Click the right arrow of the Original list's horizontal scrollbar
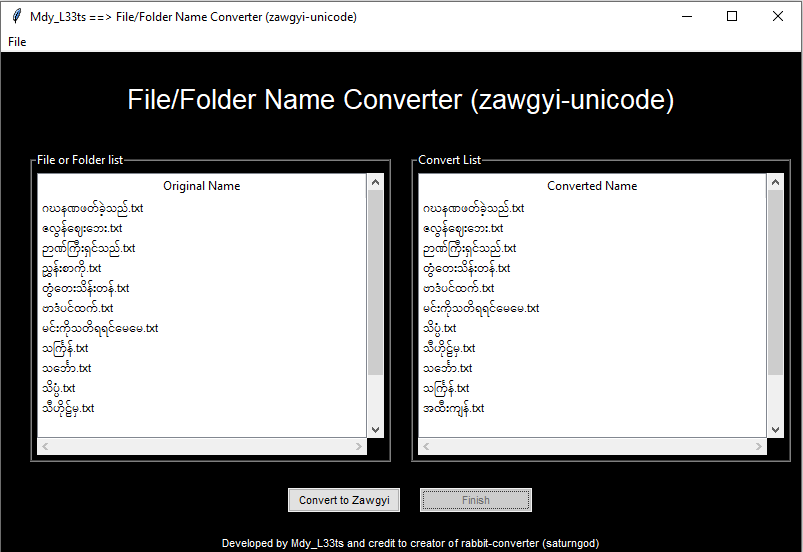This screenshot has height=552, width=803. pos(359,447)
